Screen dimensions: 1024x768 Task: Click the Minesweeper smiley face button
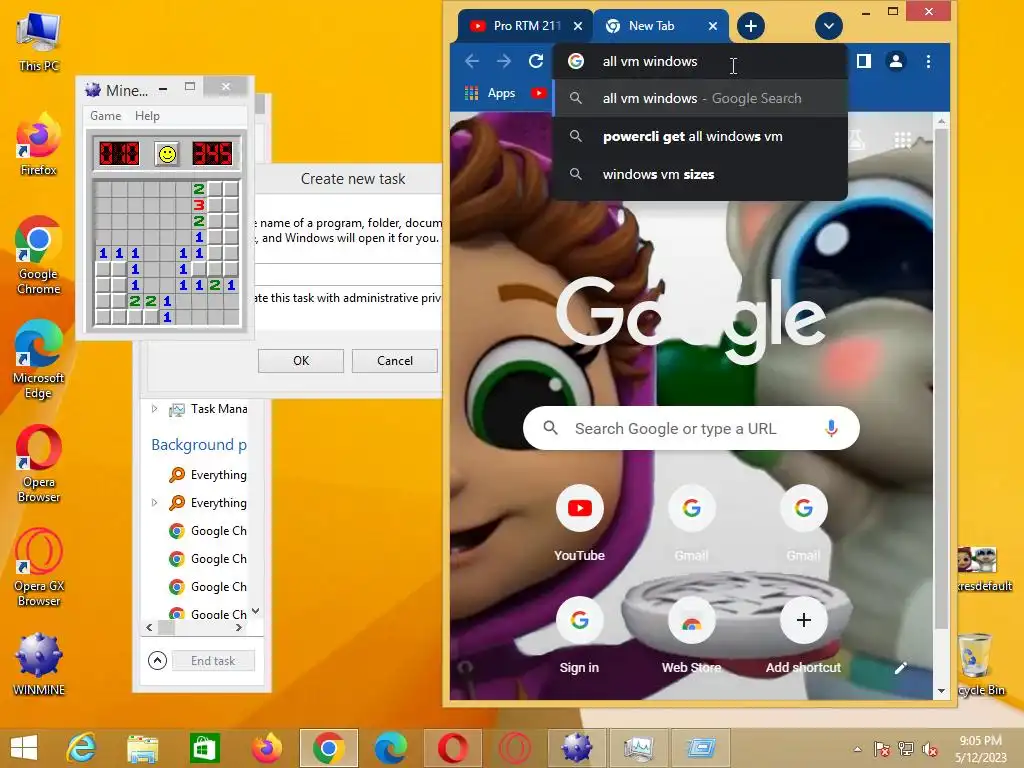click(x=167, y=154)
